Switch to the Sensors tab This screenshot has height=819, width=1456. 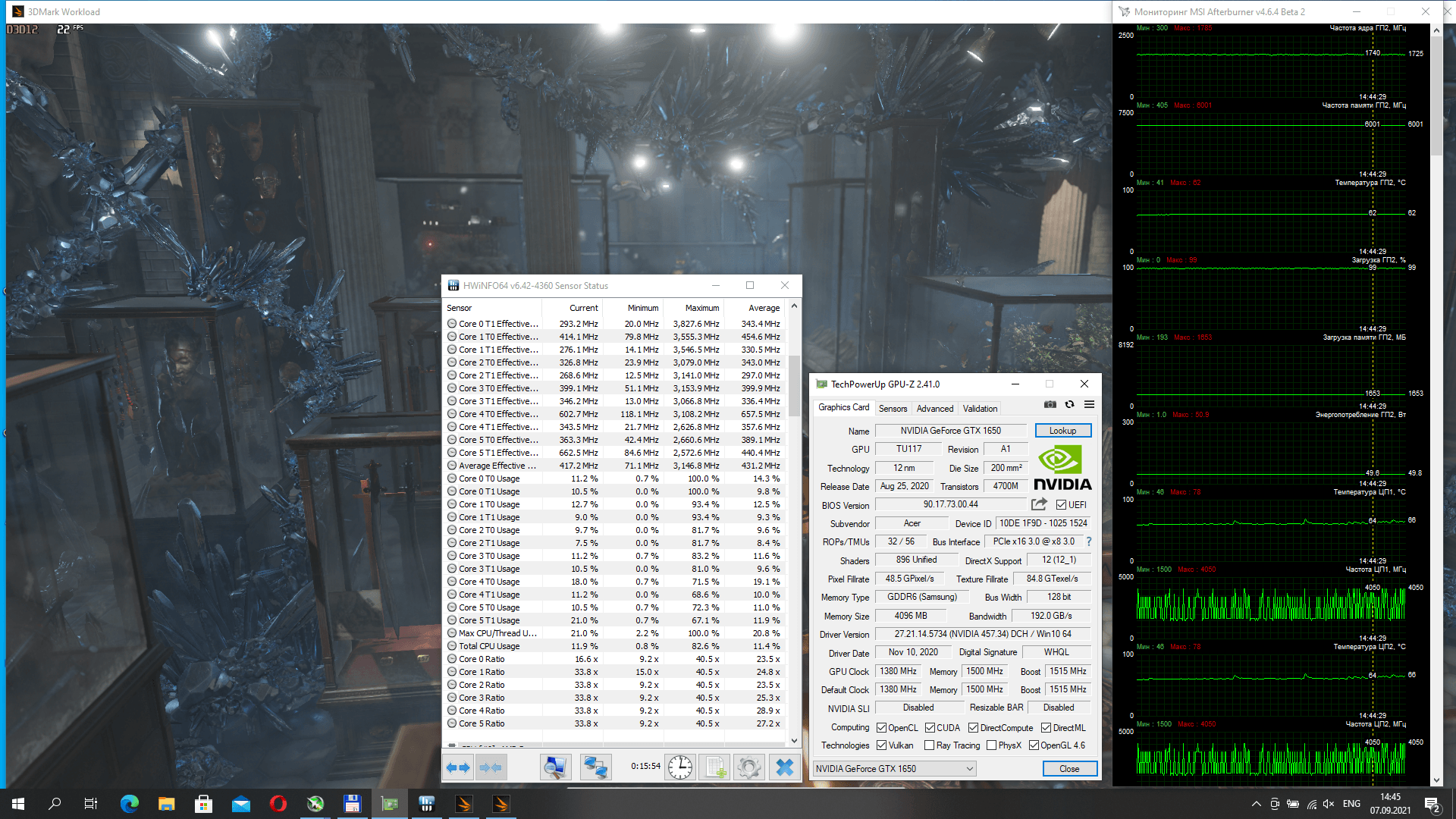(x=893, y=408)
